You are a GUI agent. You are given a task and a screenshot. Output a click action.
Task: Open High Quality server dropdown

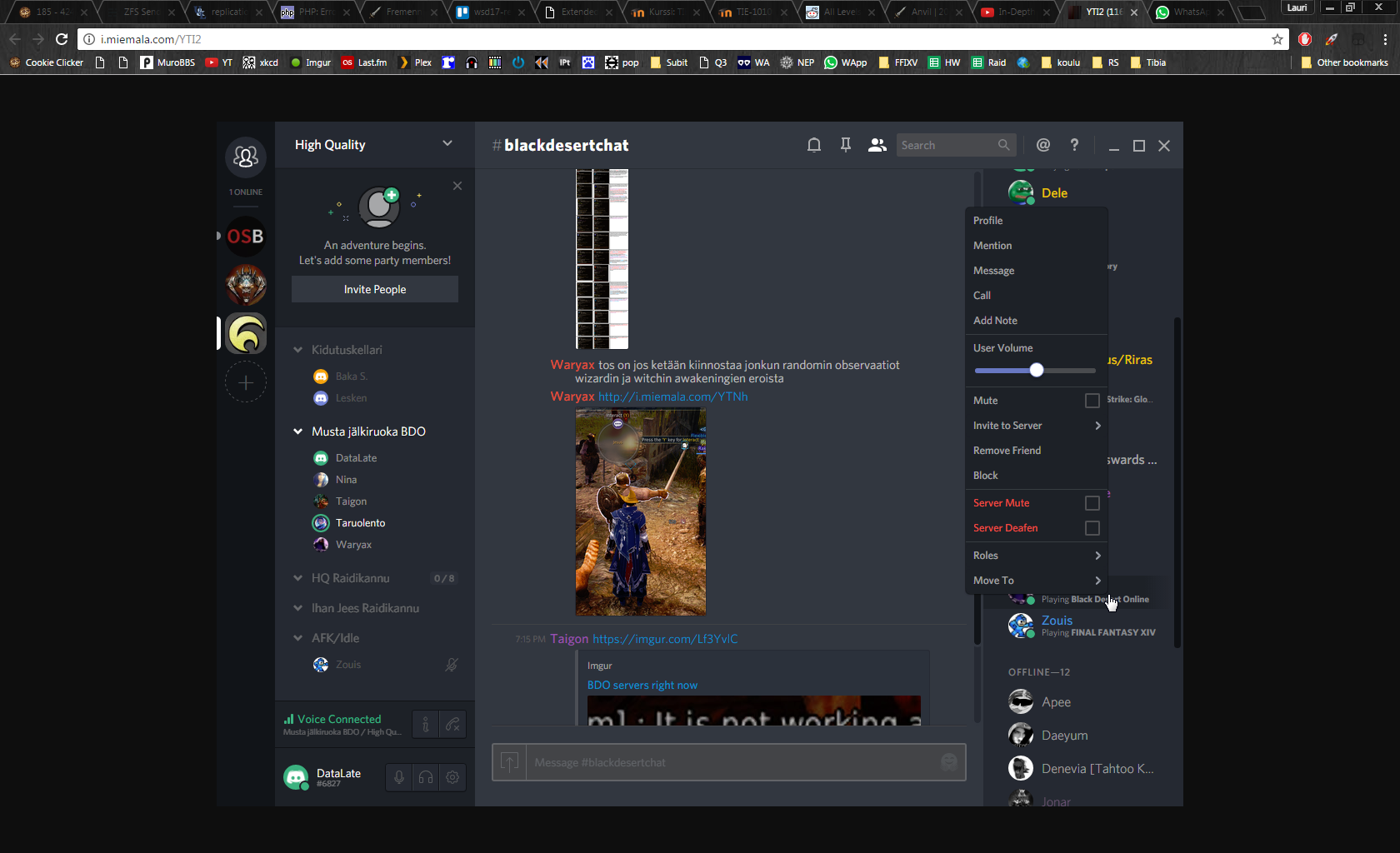click(447, 144)
